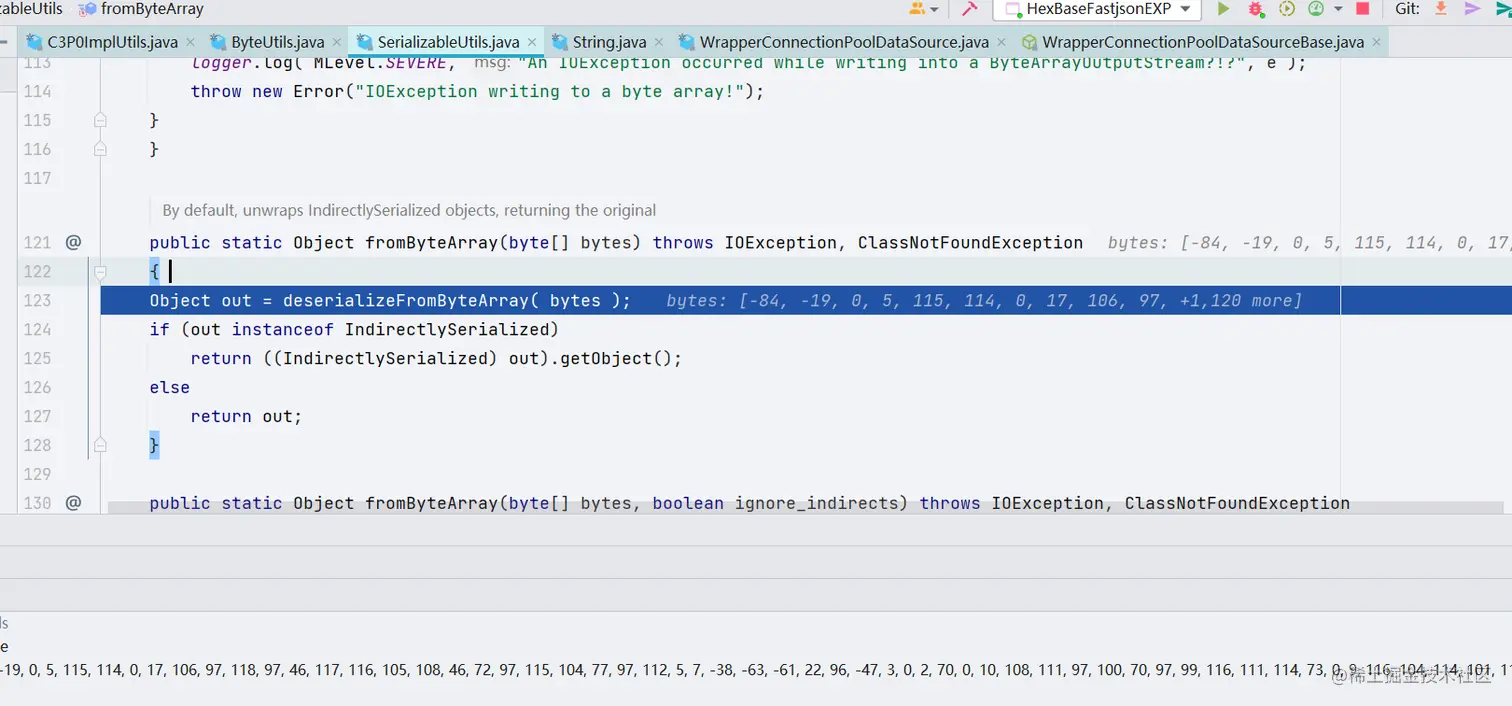
Task: Close WrapperConnectionPoolDataSourceBase.java tab
Action: point(1377,43)
